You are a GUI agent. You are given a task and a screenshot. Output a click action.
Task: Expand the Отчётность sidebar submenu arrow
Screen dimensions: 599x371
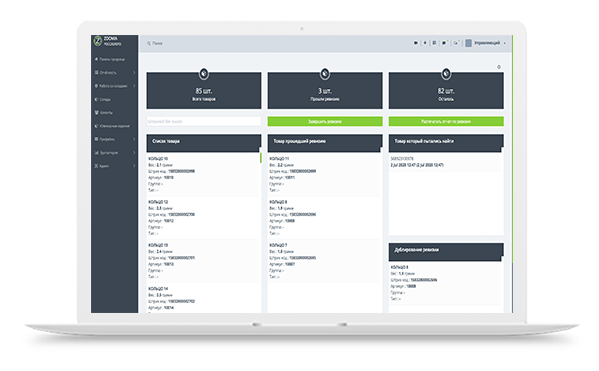tap(134, 73)
